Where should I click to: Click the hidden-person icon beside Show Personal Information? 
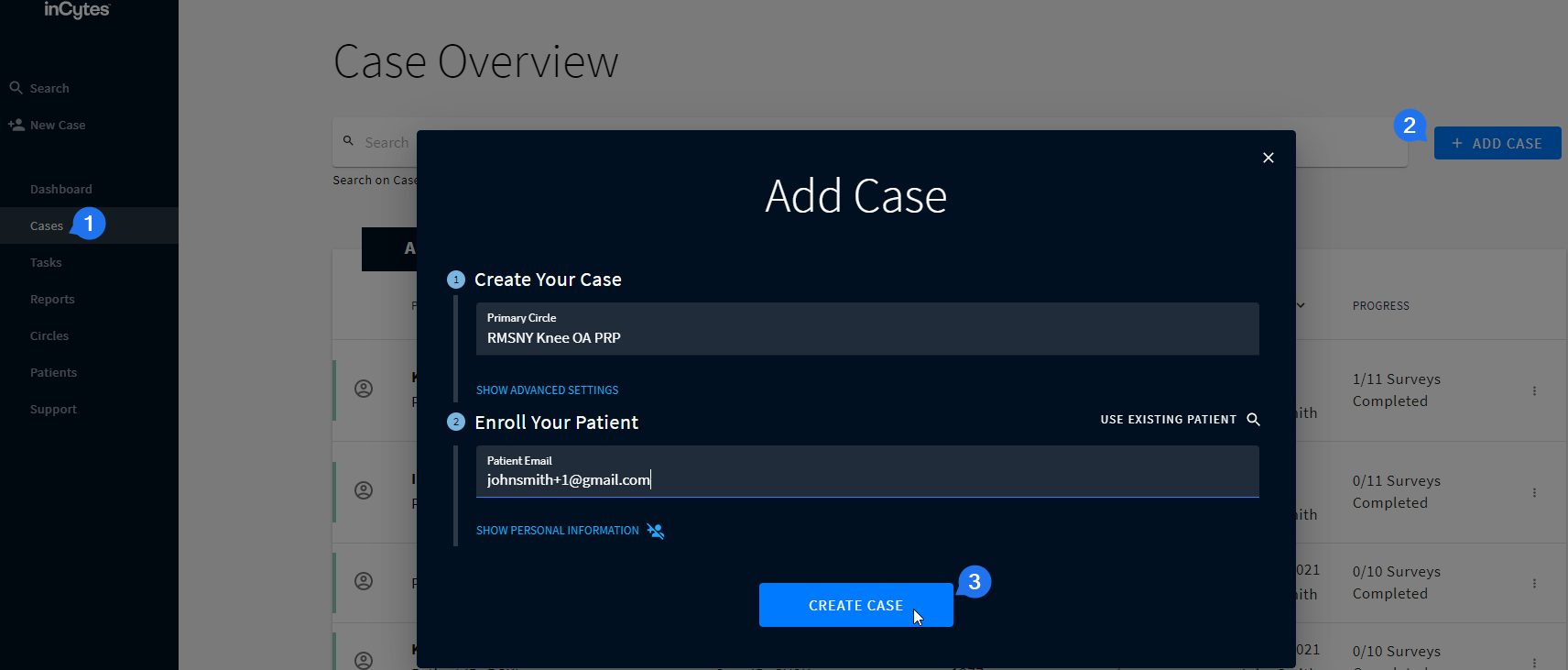656,531
